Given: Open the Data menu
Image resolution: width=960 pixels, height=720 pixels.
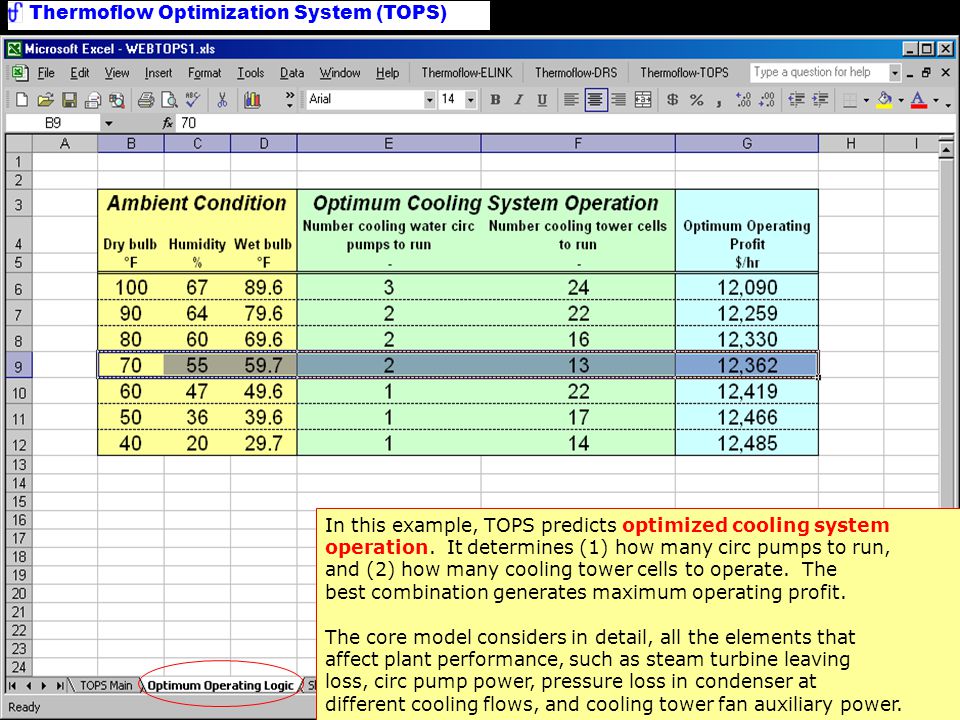Looking at the screenshot, I should point(292,73).
